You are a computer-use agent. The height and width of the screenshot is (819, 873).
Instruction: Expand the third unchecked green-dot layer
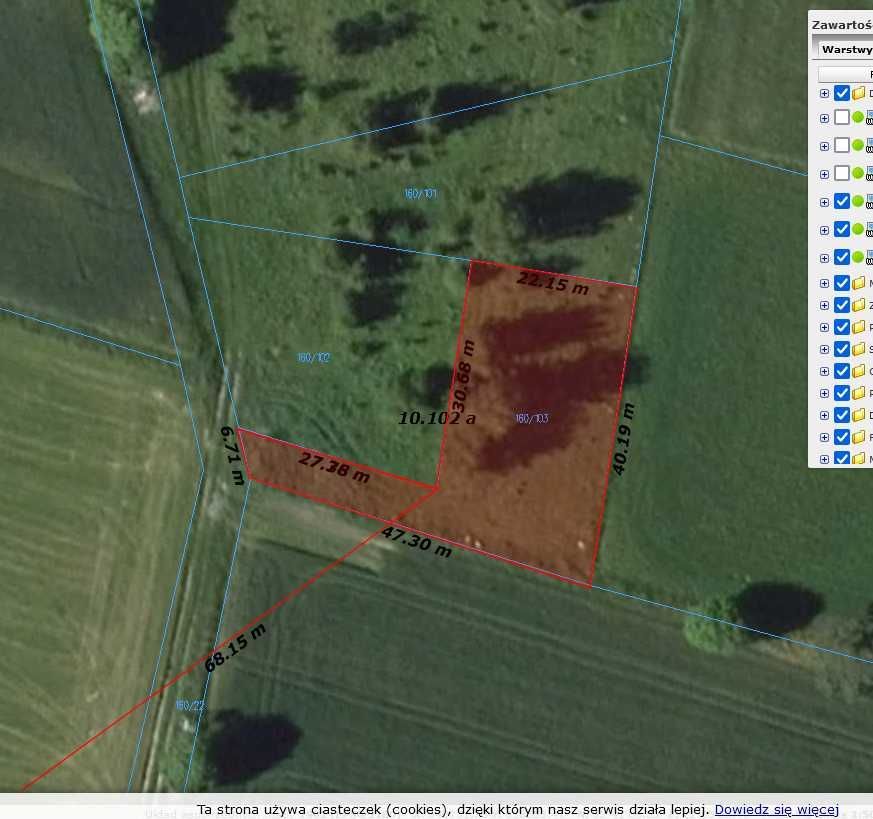coord(825,174)
